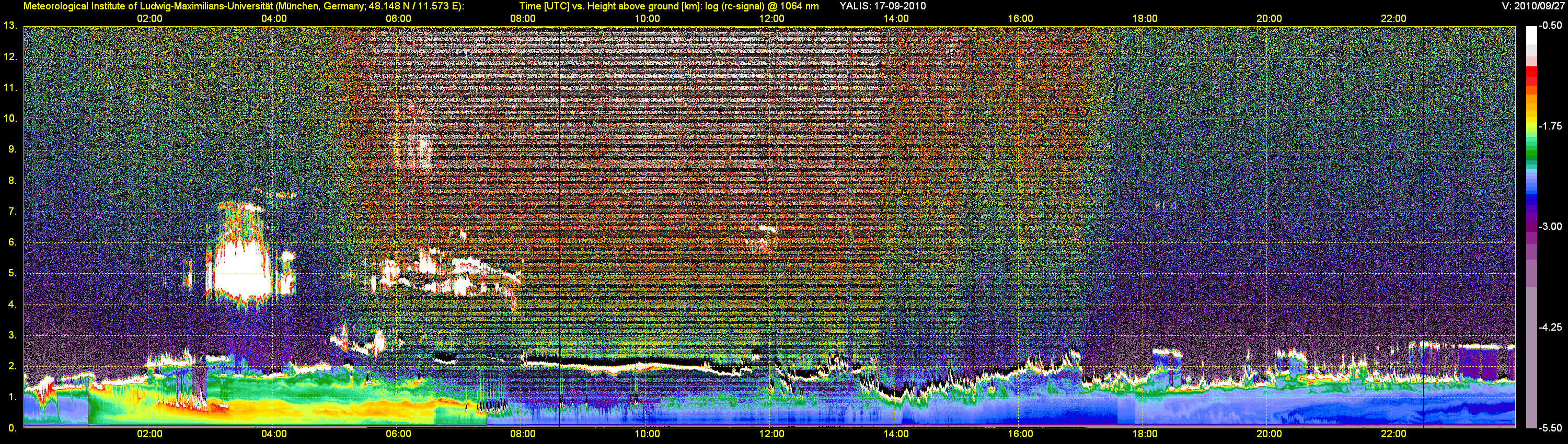Click the '11.' height axis label
The width and height of the screenshot is (1568, 444).
[10, 88]
